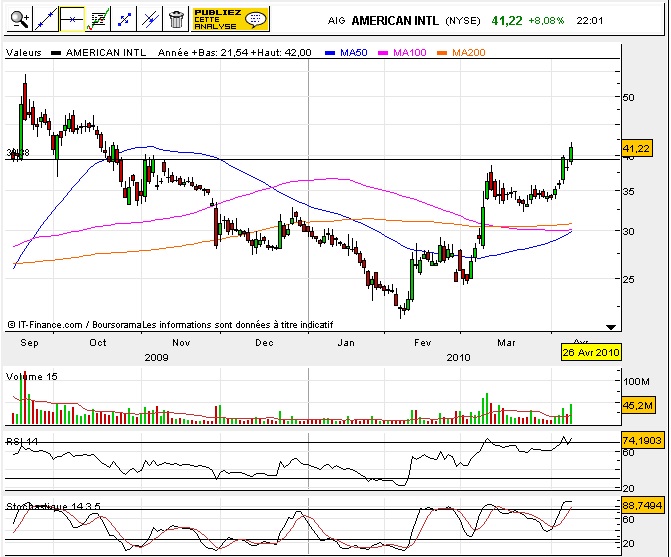Viewport: 671px width, 557px height.
Task: Select the parallel channel lines tool
Action: click(150, 19)
